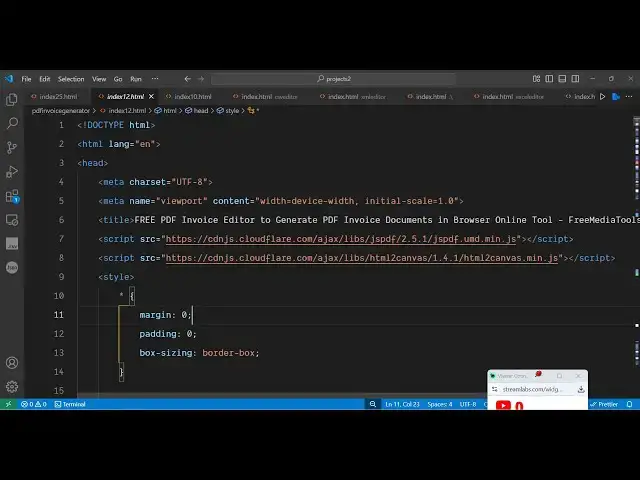Viewport: 640px width, 480px height.
Task: Open jspdf.umd.min.js CDN link
Action: pyautogui.click(x=341, y=239)
